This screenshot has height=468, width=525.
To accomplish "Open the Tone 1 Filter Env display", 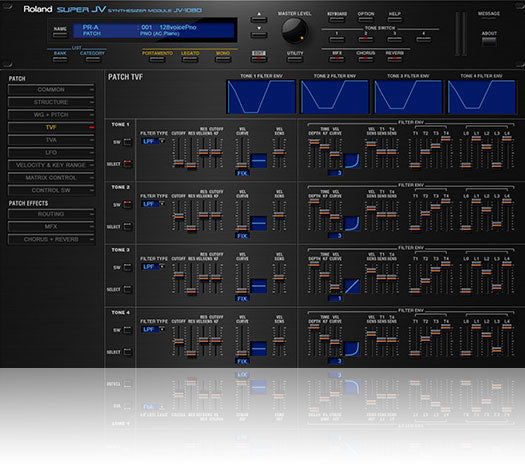I will [261, 97].
